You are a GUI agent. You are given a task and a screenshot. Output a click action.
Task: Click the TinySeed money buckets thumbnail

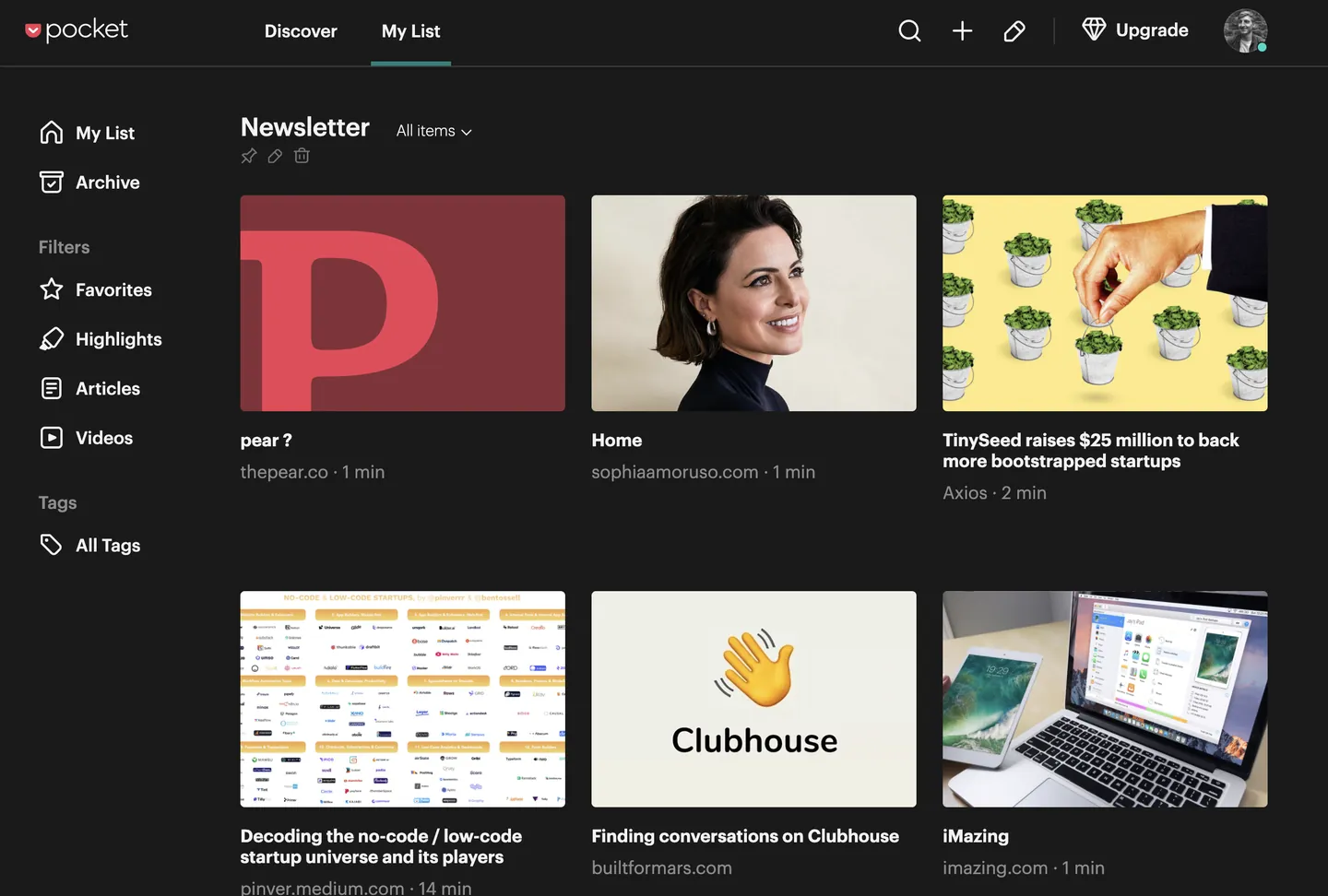[1105, 303]
